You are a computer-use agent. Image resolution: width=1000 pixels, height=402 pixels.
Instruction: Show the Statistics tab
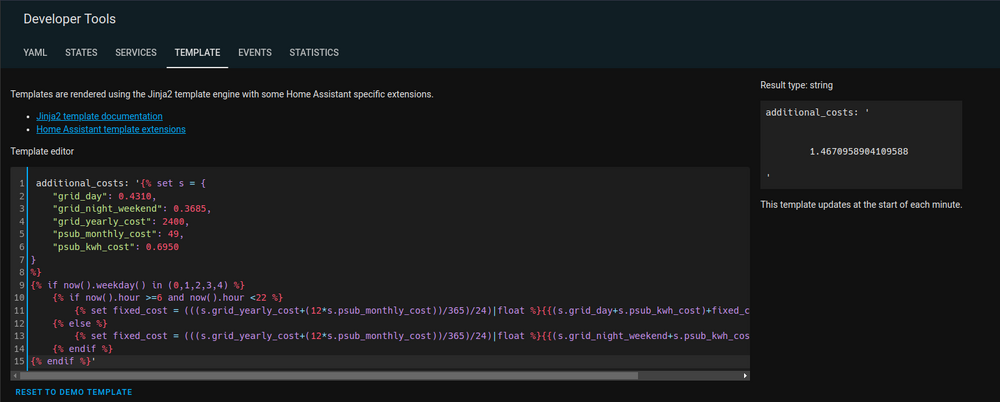point(314,52)
